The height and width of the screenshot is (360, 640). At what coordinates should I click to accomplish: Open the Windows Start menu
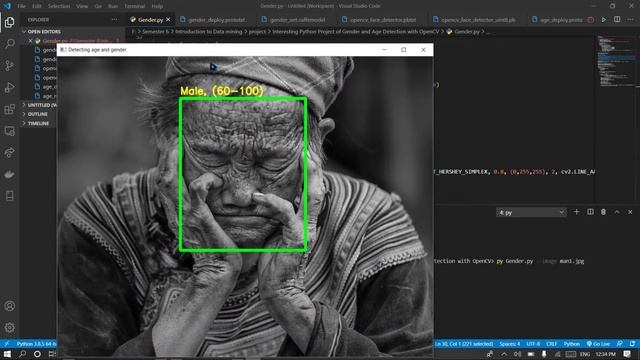pos(7,354)
